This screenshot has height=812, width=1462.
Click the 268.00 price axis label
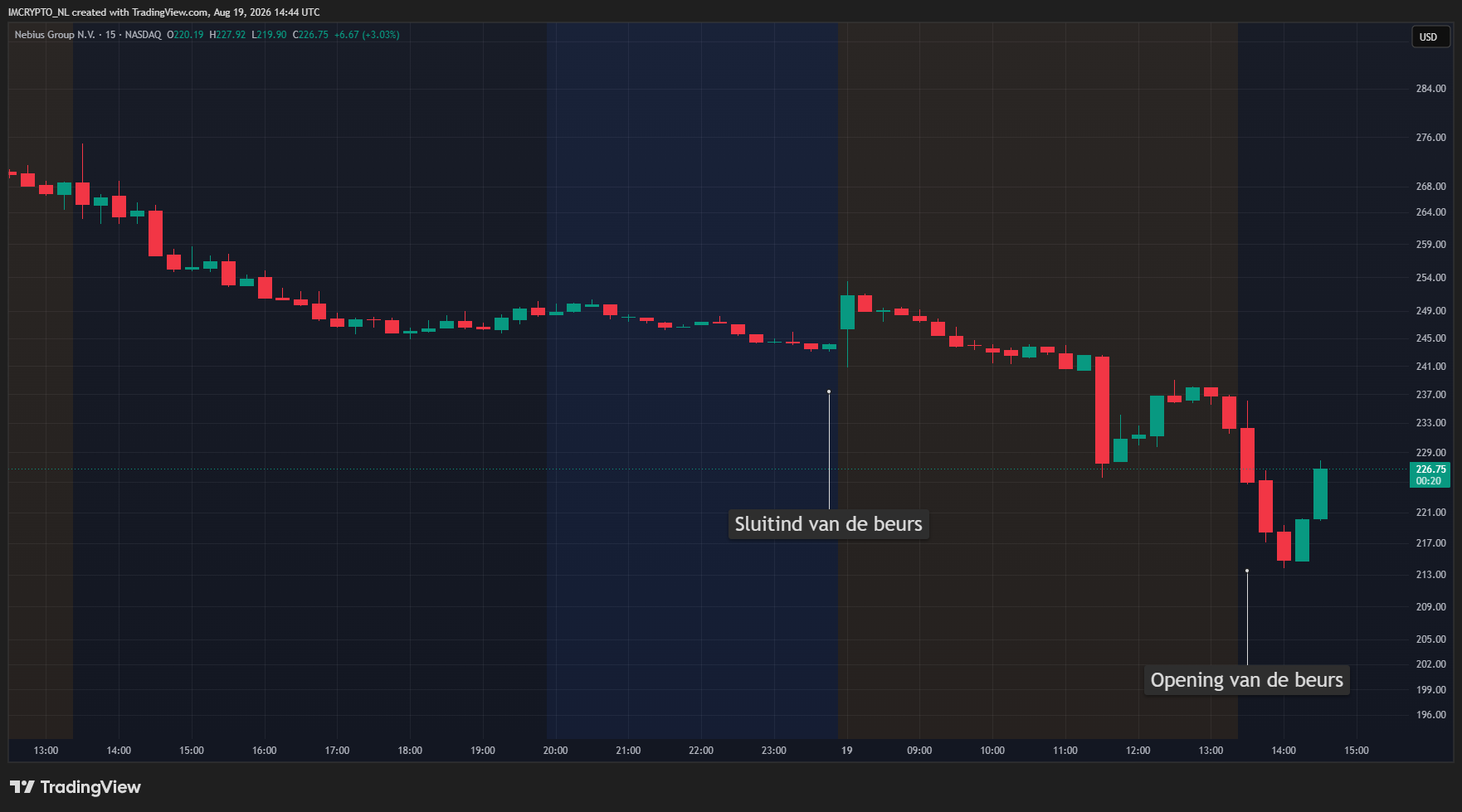click(1430, 187)
